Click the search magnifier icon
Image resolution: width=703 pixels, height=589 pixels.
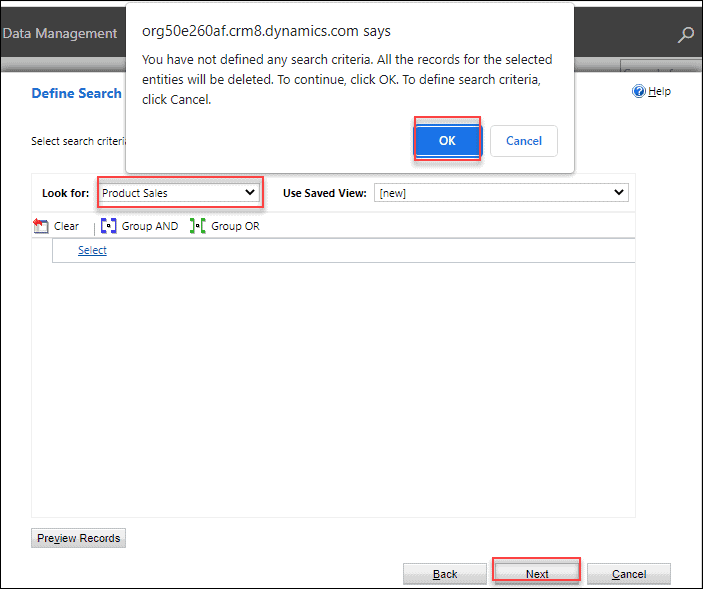pyautogui.click(x=686, y=35)
